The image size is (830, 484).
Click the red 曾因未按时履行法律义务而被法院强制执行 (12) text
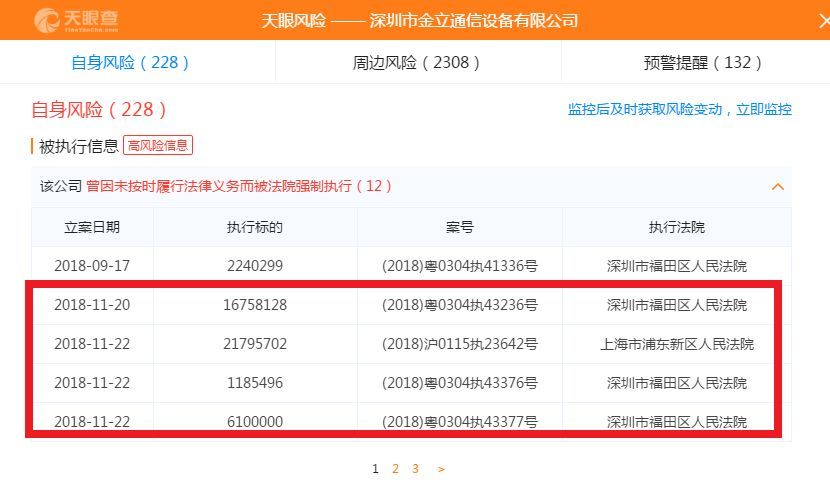coord(239,186)
